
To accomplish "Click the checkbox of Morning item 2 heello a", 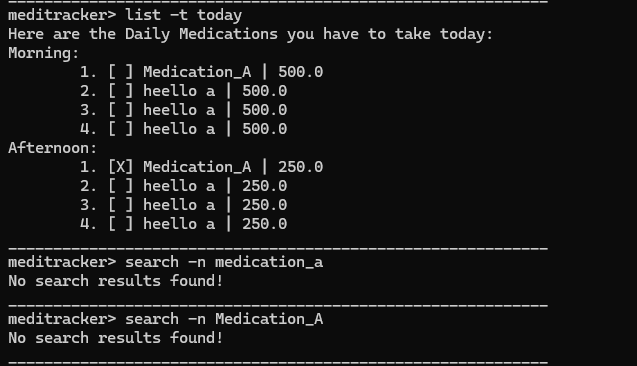I will click(121, 91).
